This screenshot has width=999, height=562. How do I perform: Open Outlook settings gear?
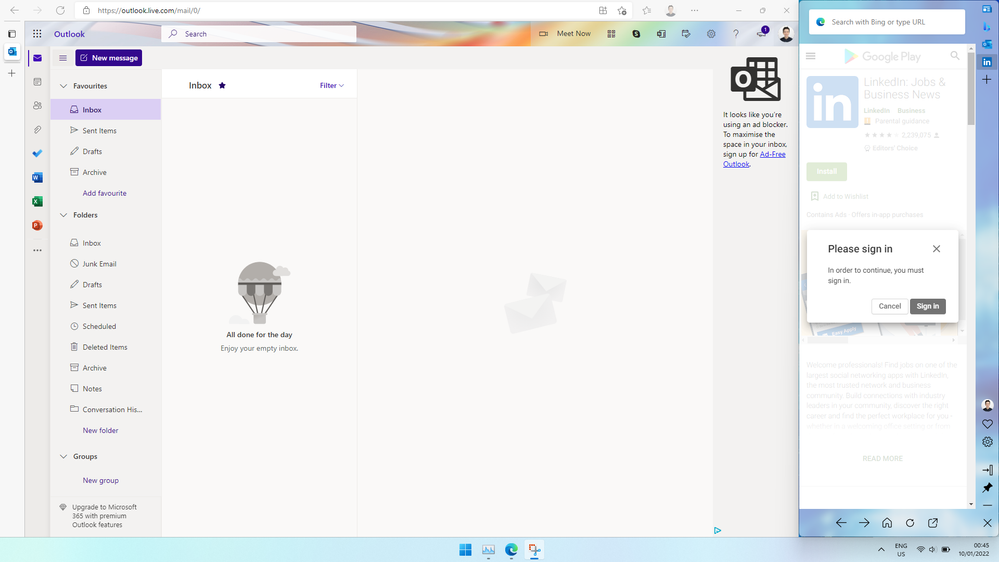(711, 34)
